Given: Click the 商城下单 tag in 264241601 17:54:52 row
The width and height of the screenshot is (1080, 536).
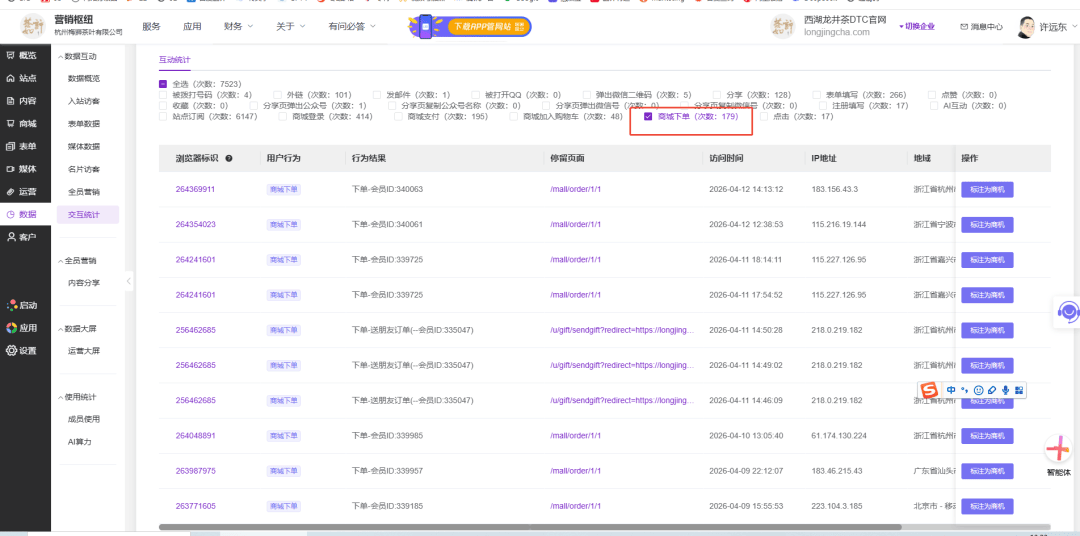Looking at the screenshot, I should (284, 295).
